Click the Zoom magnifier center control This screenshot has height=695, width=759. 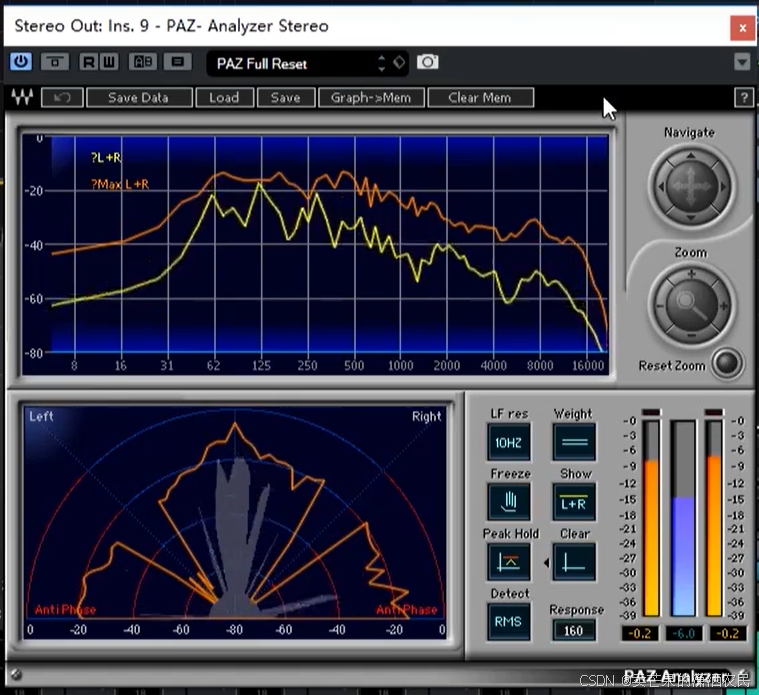click(691, 305)
